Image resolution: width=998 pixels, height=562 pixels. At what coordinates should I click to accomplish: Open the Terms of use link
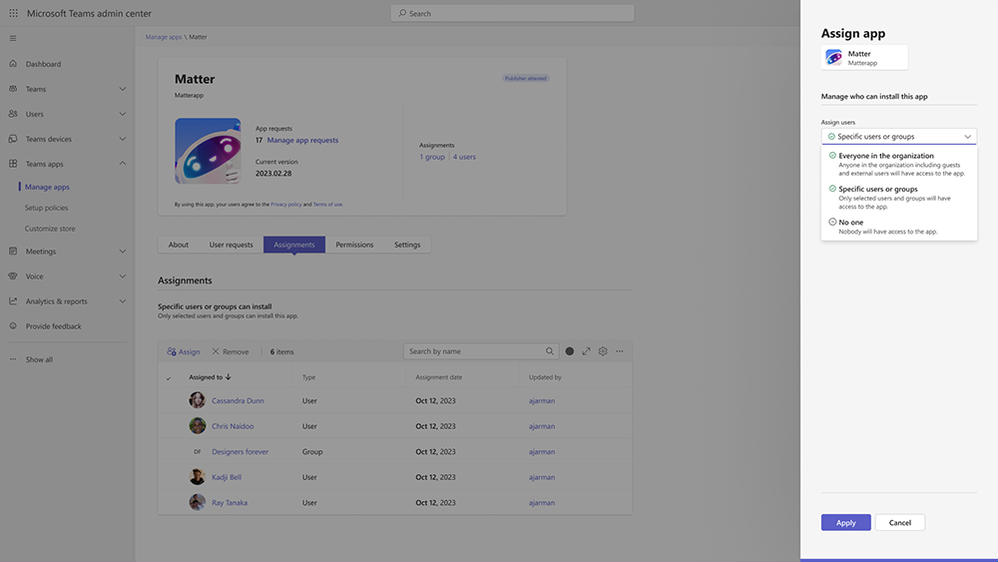click(x=328, y=204)
